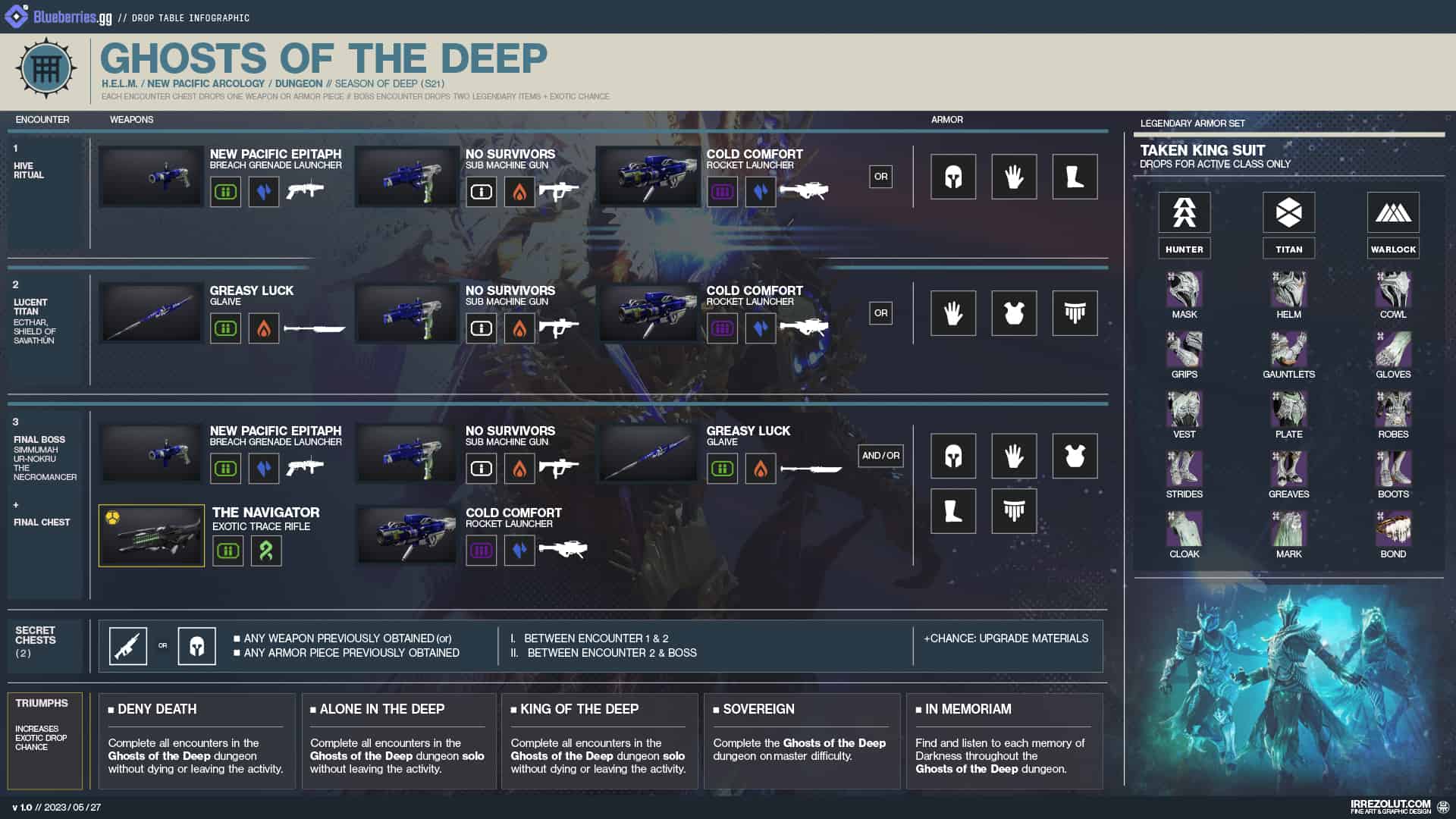Click the "GHOSTS OF THE DEEP" main title
The height and width of the screenshot is (819, 1456).
point(324,58)
